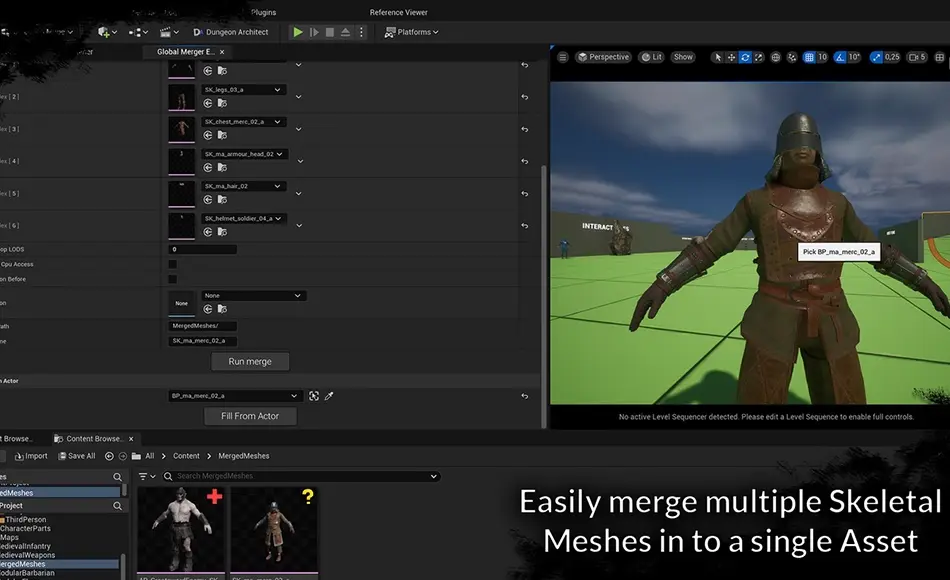Open the Platforms dropdown
Screen dimensions: 950x580
(x=411, y=32)
